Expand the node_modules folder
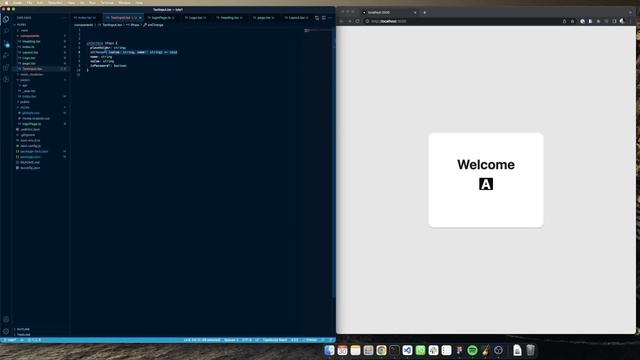This screenshot has height=360, width=640. 32,74
